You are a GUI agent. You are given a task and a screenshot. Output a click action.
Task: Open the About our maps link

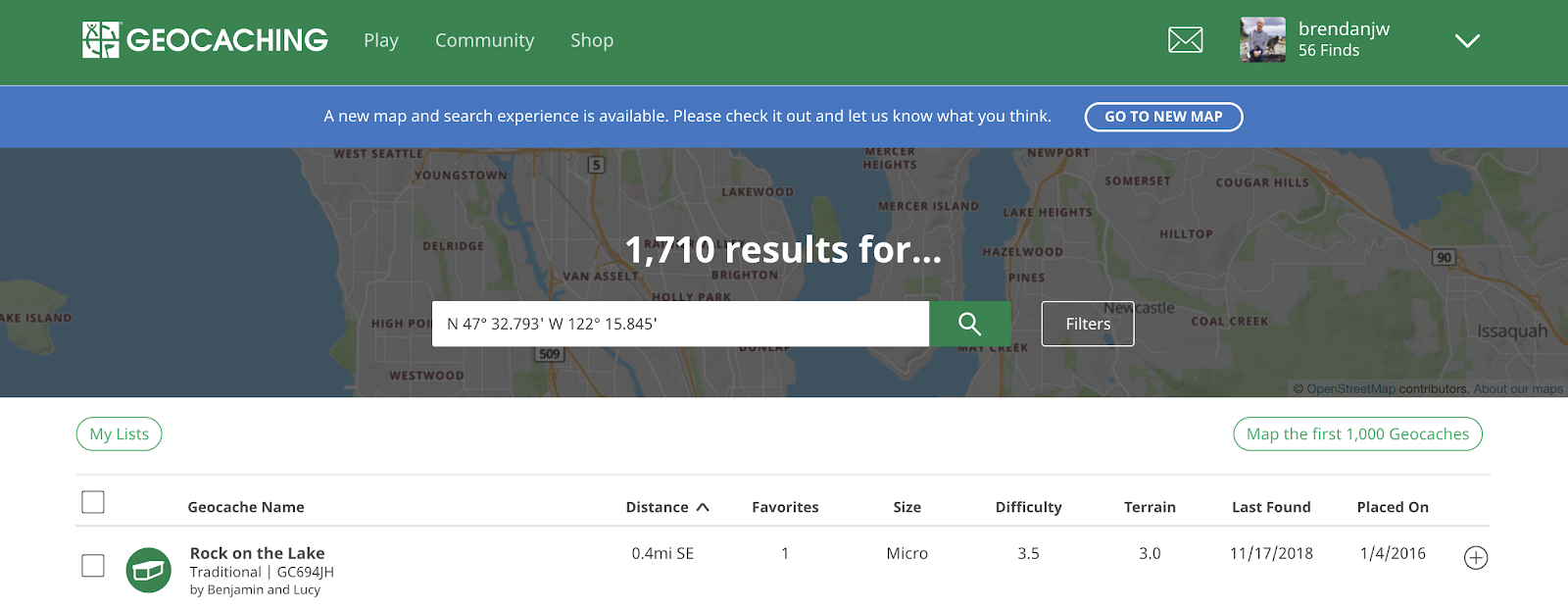click(x=1518, y=389)
